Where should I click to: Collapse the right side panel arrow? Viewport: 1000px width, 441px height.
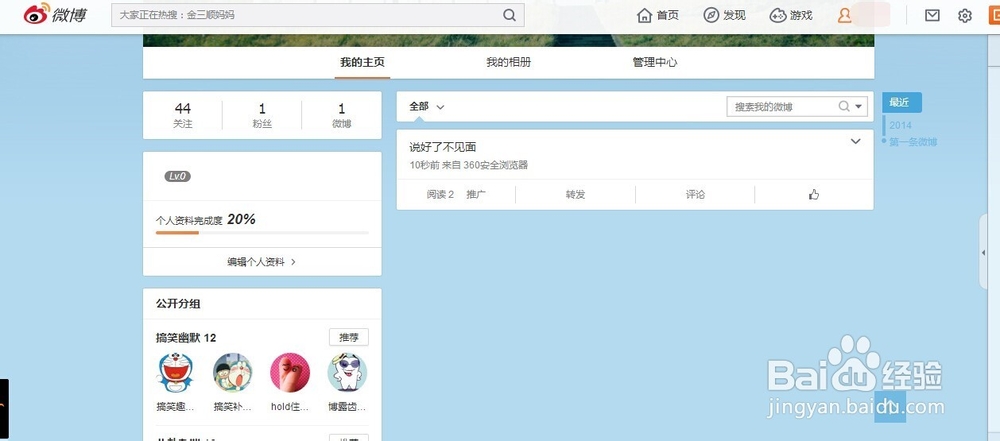983,253
